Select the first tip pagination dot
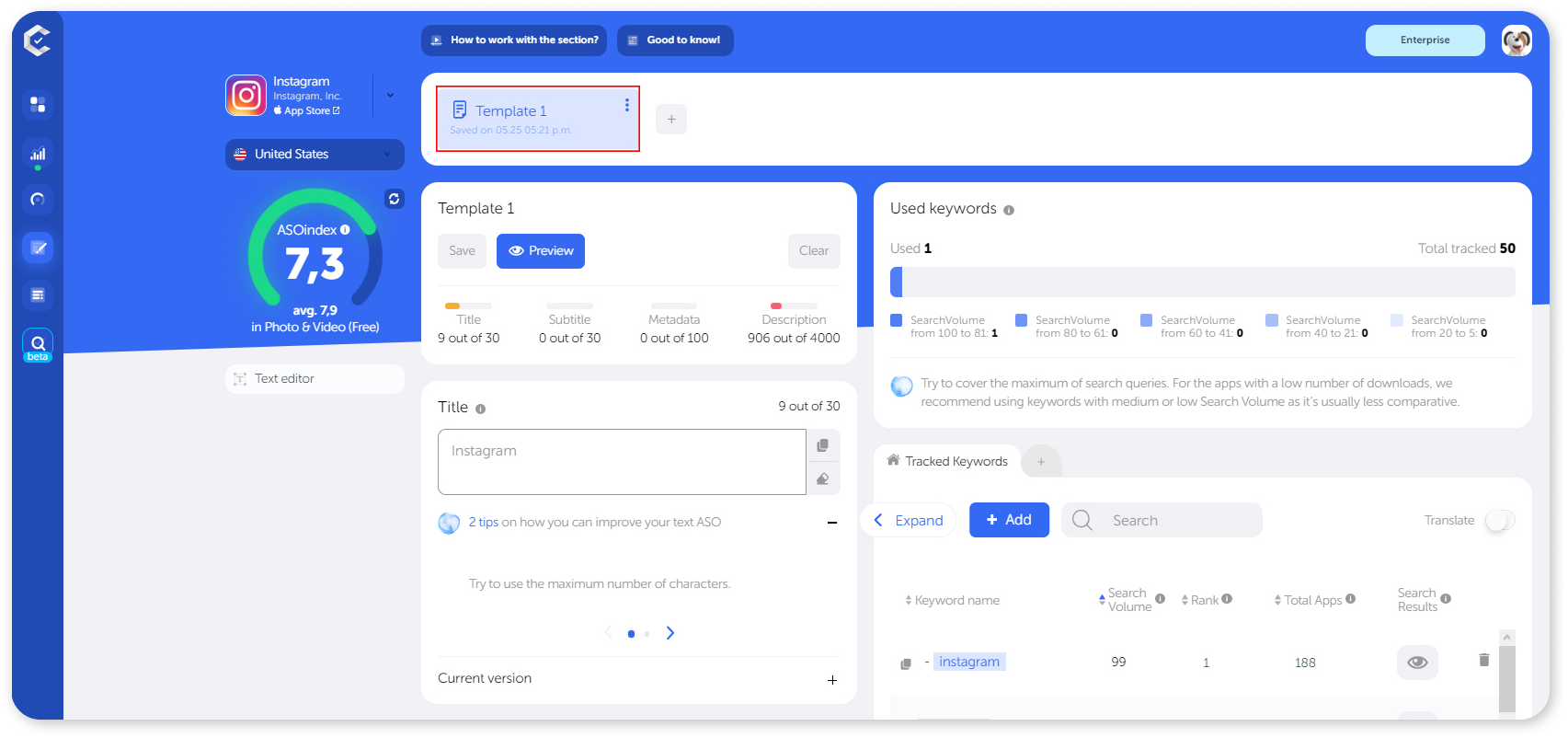The image size is (1568, 738). pyautogui.click(x=631, y=634)
